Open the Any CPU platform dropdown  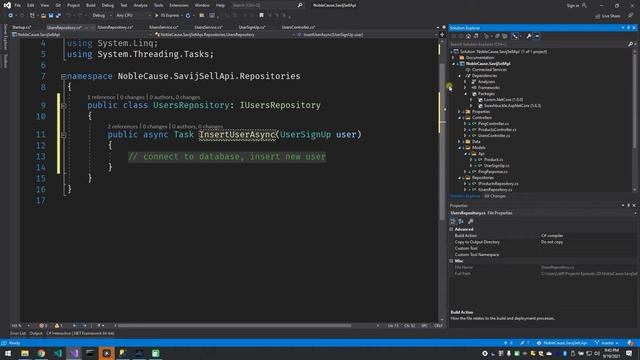(133, 16)
